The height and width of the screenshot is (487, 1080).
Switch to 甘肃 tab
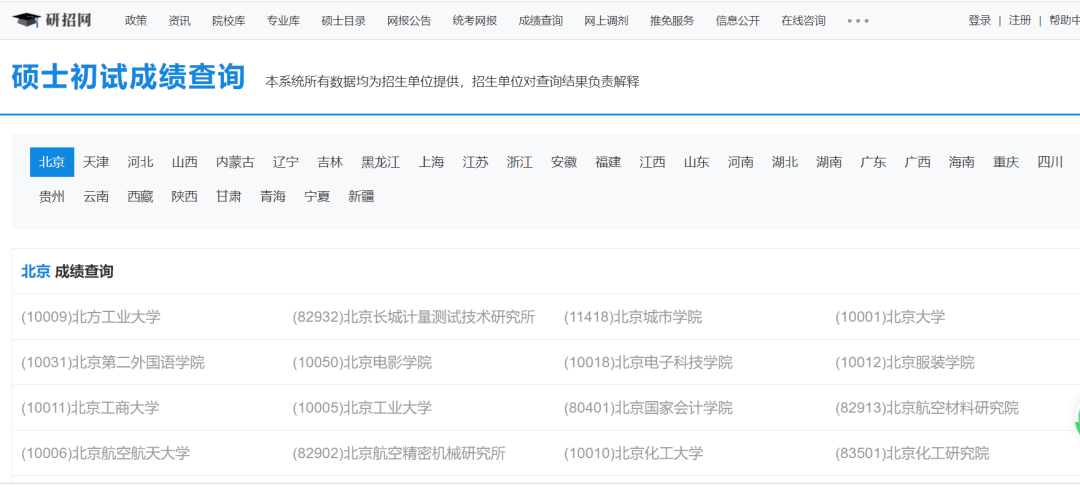click(229, 196)
